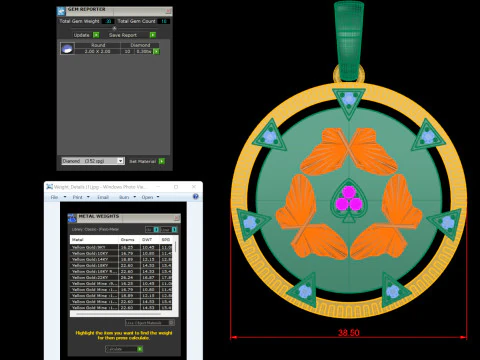Select the green bail atop the pendant
The height and width of the screenshot is (360, 480).
click(x=349, y=40)
